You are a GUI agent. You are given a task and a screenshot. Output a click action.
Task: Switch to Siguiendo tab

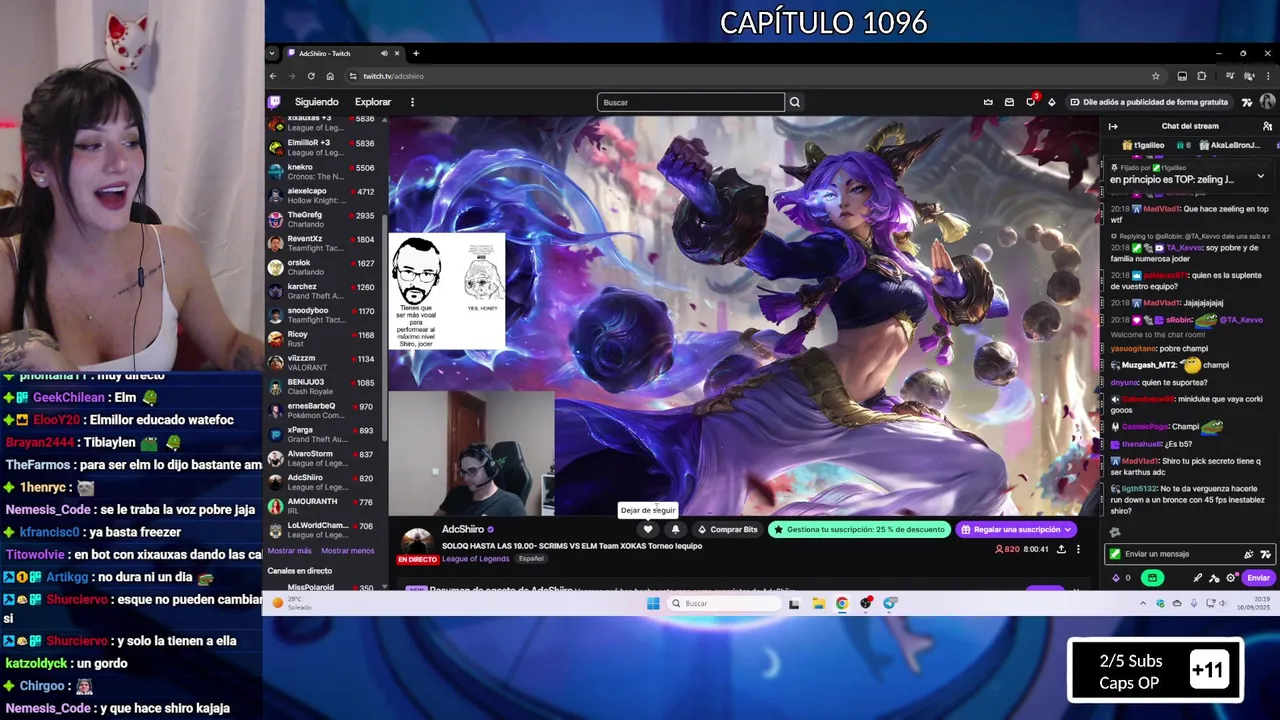point(317,102)
